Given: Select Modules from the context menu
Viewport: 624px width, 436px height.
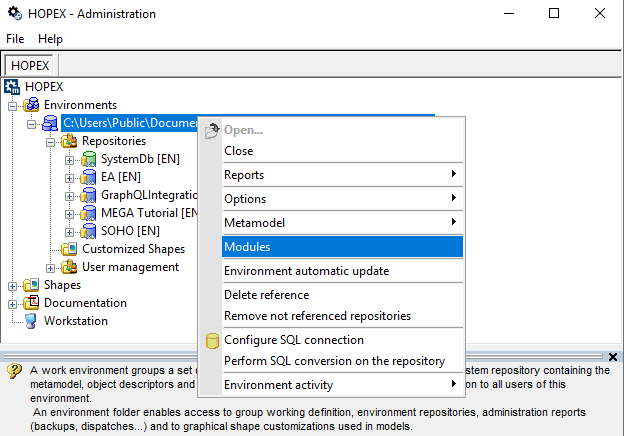Looking at the screenshot, I should click(342, 246).
